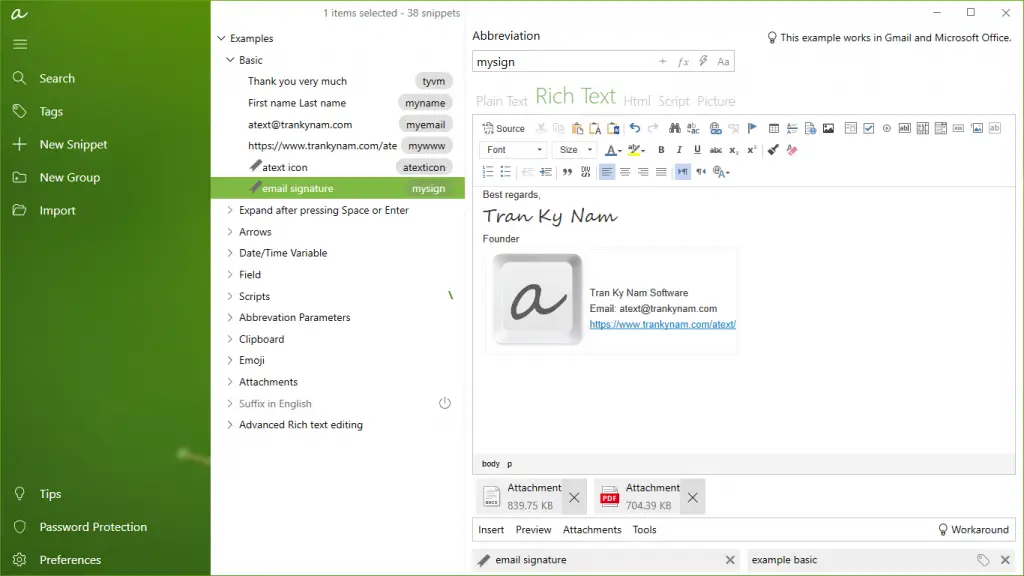Insert an image in the editor

click(829, 129)
